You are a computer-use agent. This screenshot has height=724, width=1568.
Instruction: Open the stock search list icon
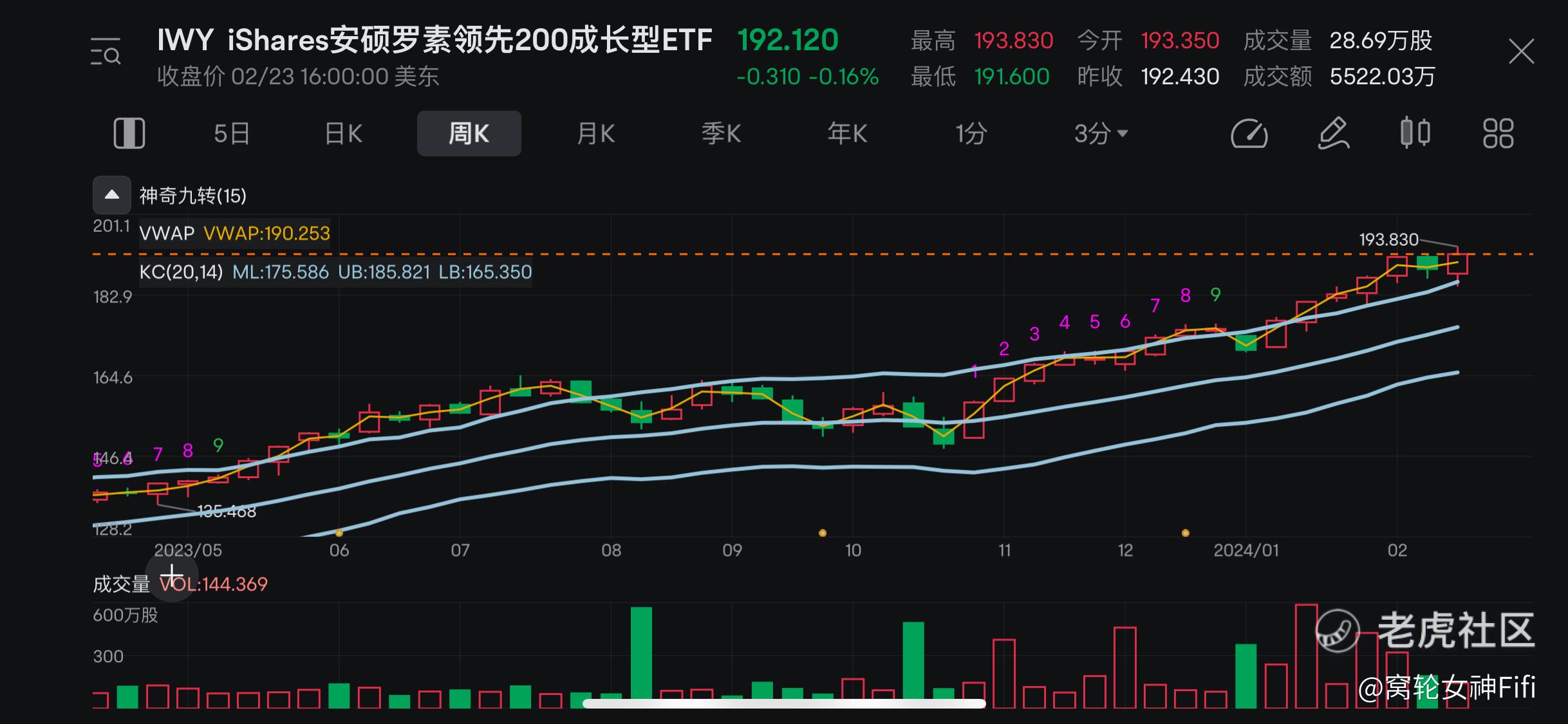pyautogui.click(x=106, y=51)
